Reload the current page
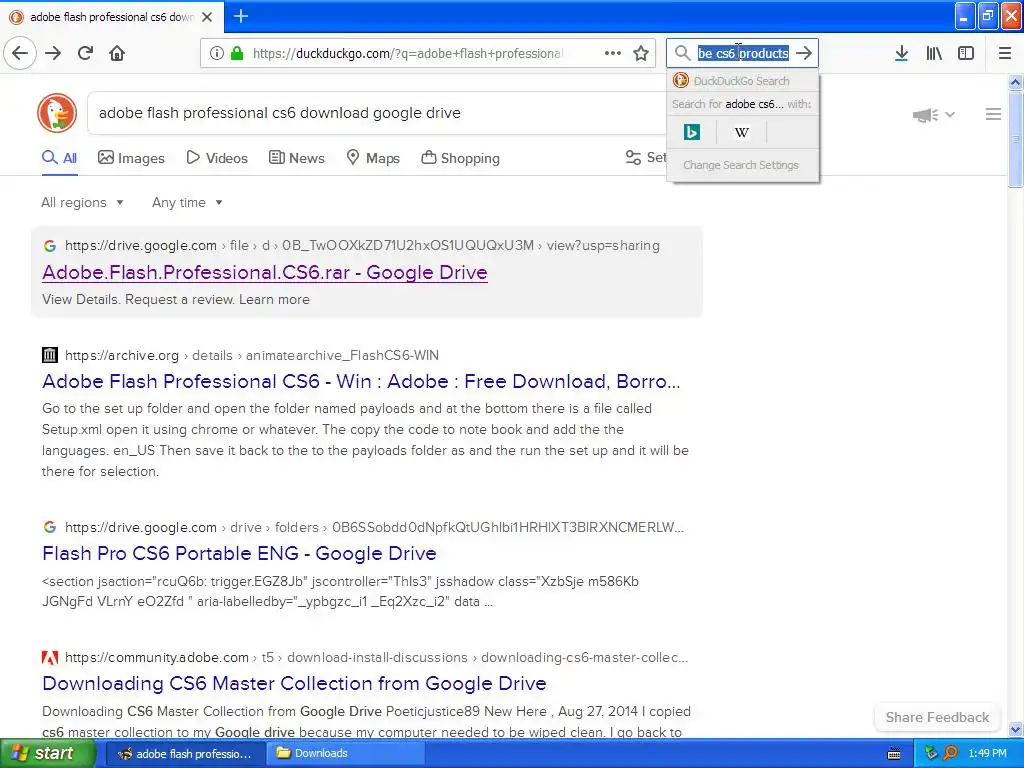The width and height of the screenshot is (1024, 768). tap(85, 53)
